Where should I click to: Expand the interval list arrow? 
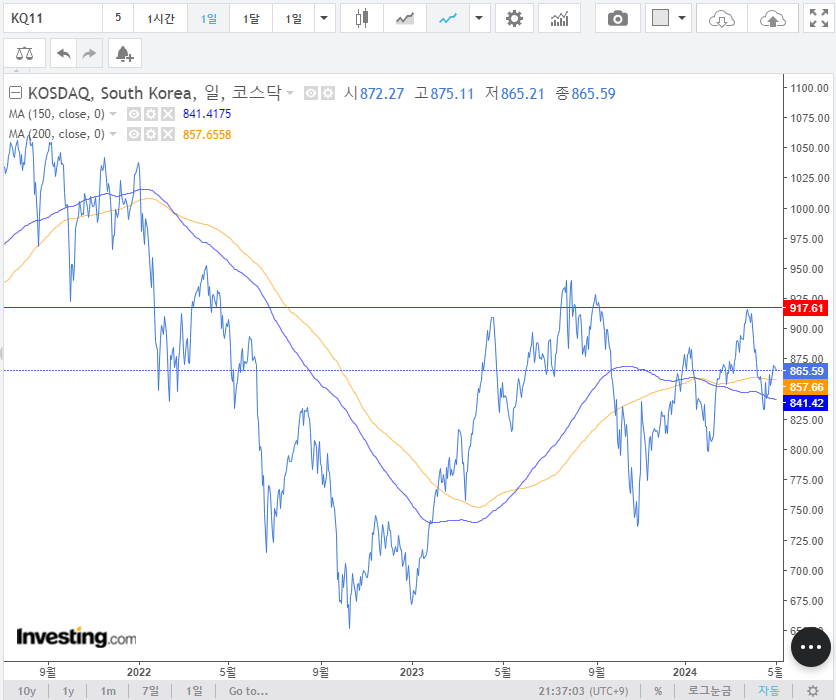click(324, 19)
